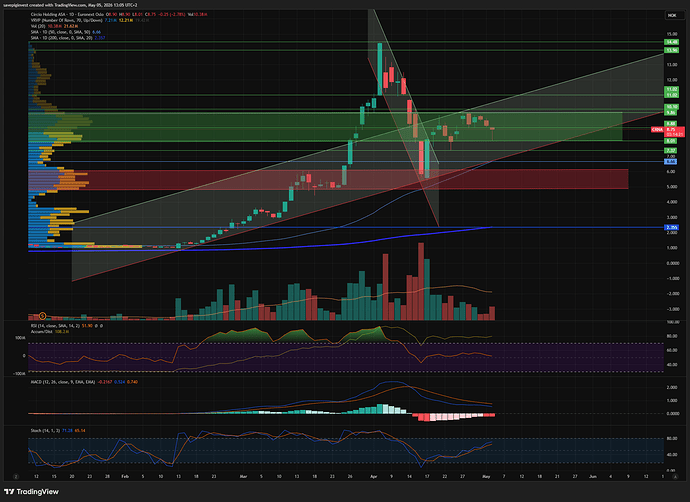Select the SMA 200 indicator legend
The height and width of the screenshot is (502, 690).
pyautogui.click(x=68, y=38)
